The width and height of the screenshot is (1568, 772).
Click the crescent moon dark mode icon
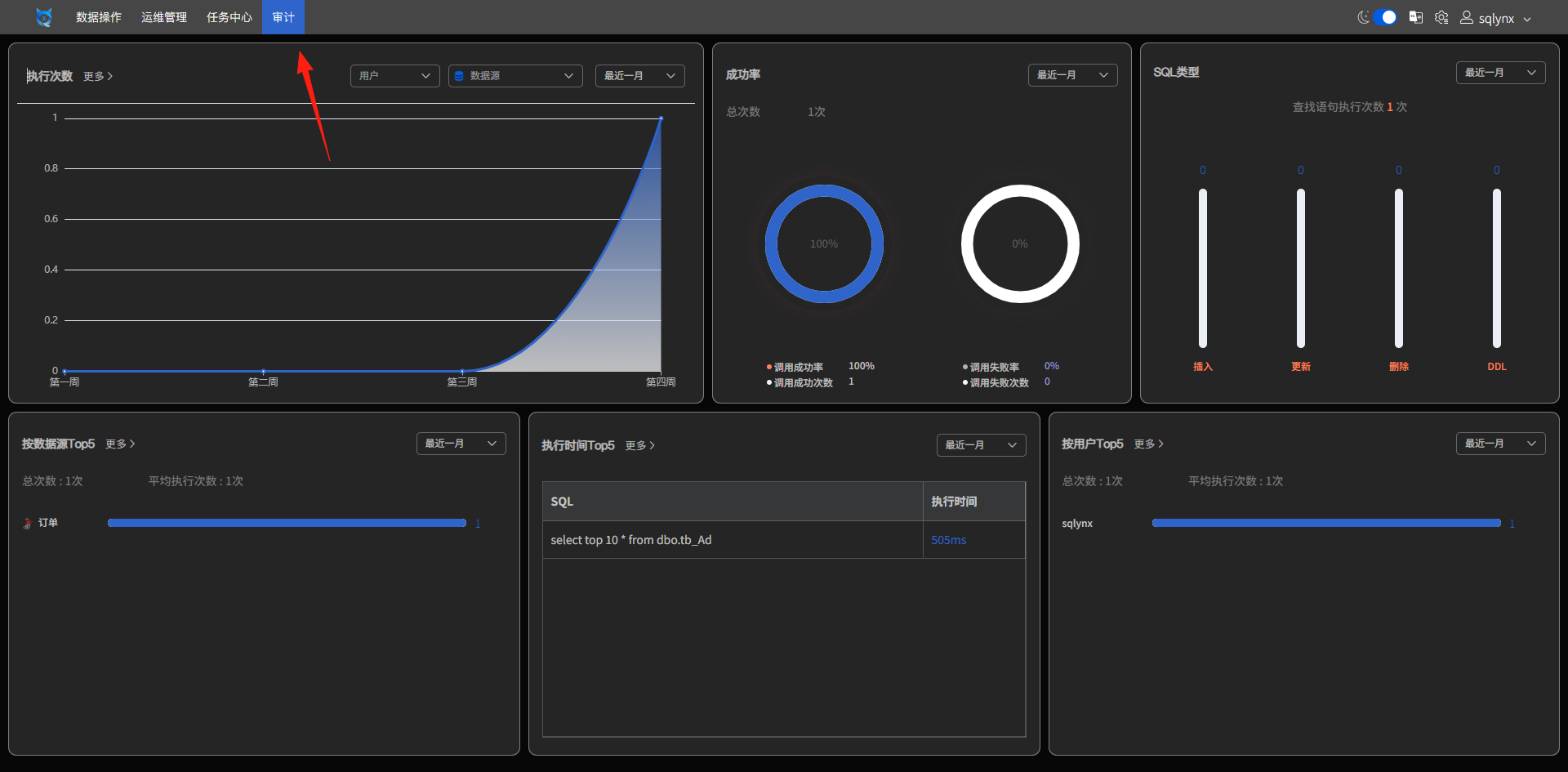tap(1363, 17)
